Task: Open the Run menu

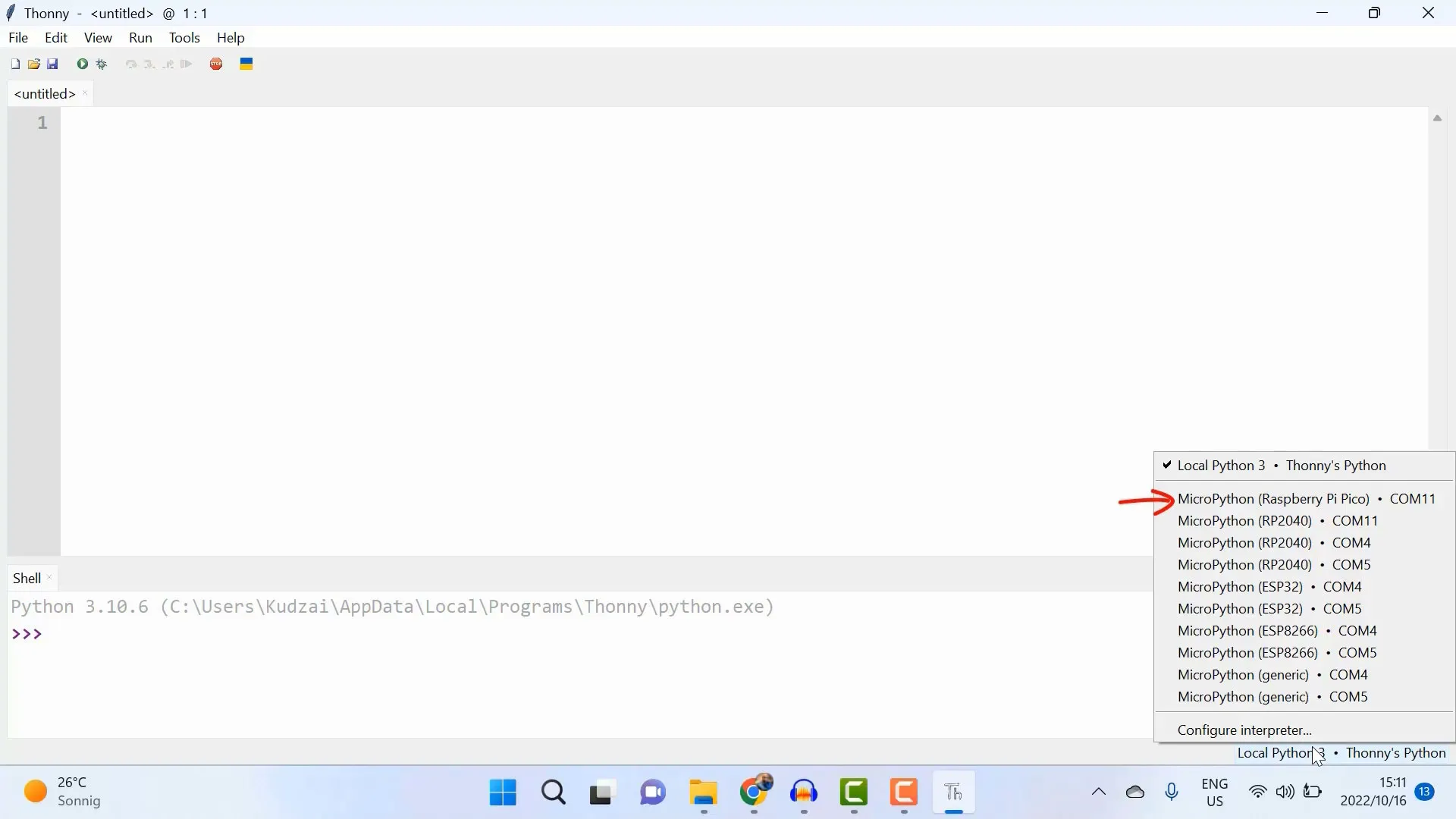Action: [140, 38]
